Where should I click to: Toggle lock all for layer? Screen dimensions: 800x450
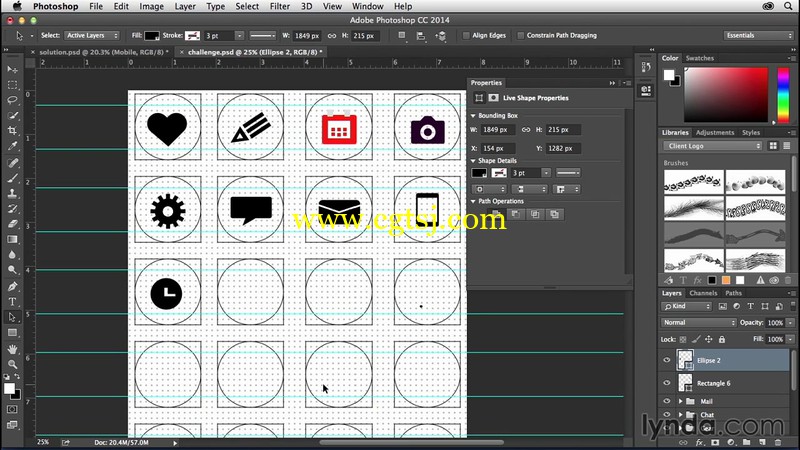pos(721,339)
